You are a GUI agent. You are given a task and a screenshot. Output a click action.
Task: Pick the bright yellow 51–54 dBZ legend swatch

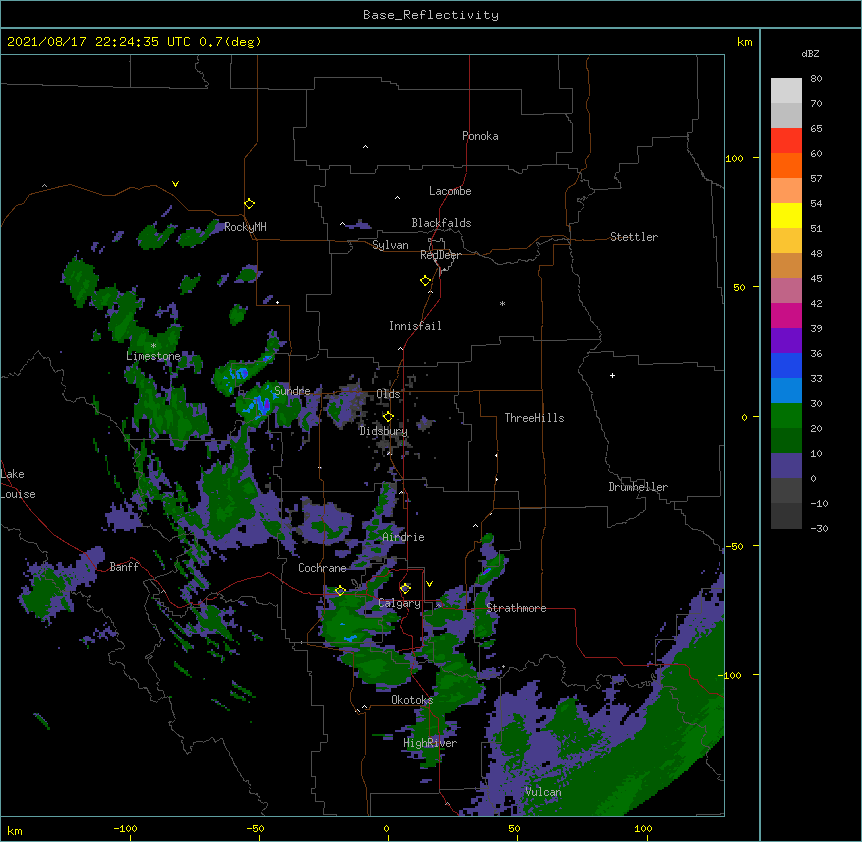click(786, 215)
